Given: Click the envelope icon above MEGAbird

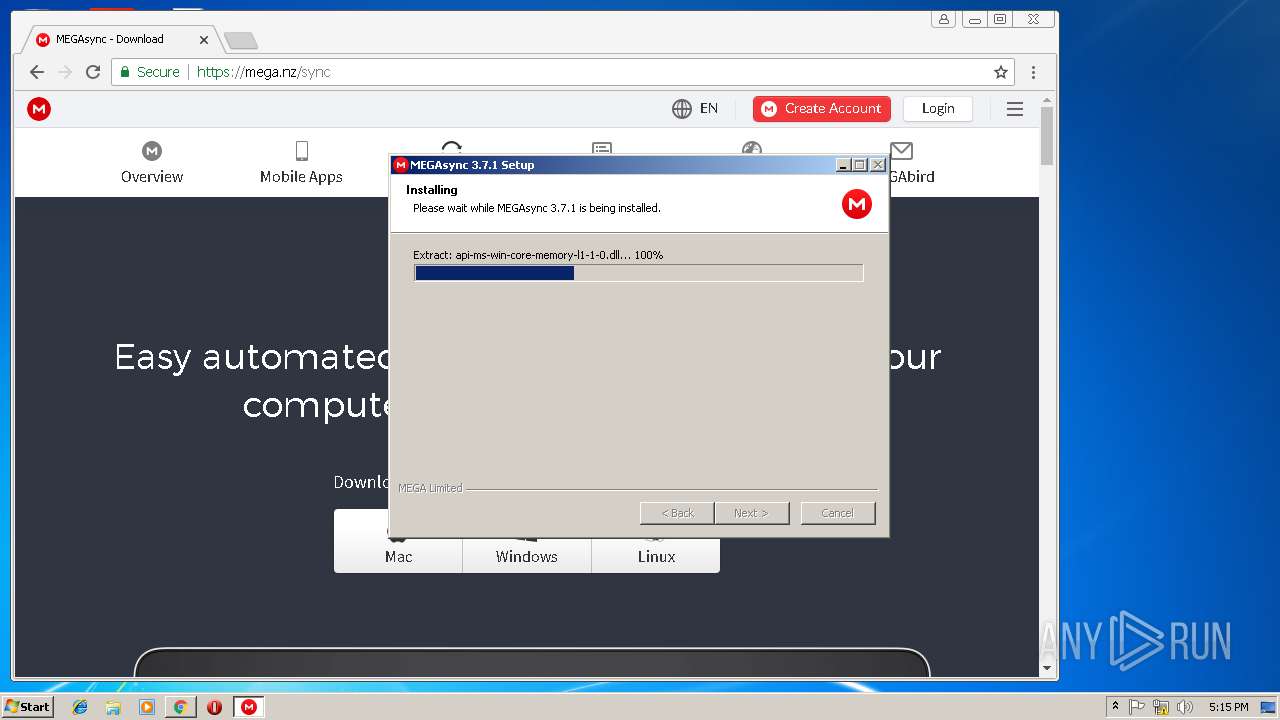Looking at the screenshot, I should (902, 151).
